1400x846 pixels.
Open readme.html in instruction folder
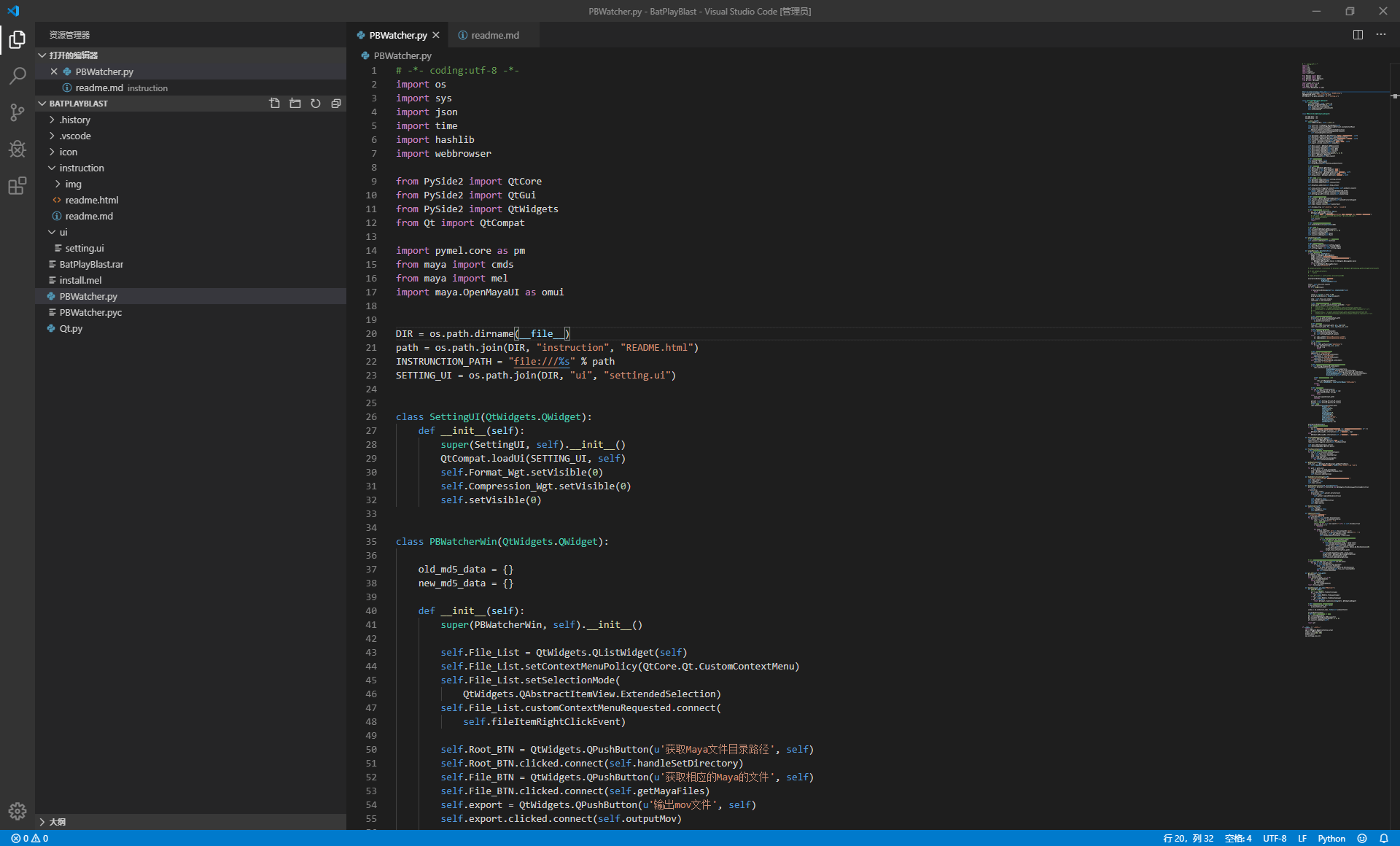point(190,200)
